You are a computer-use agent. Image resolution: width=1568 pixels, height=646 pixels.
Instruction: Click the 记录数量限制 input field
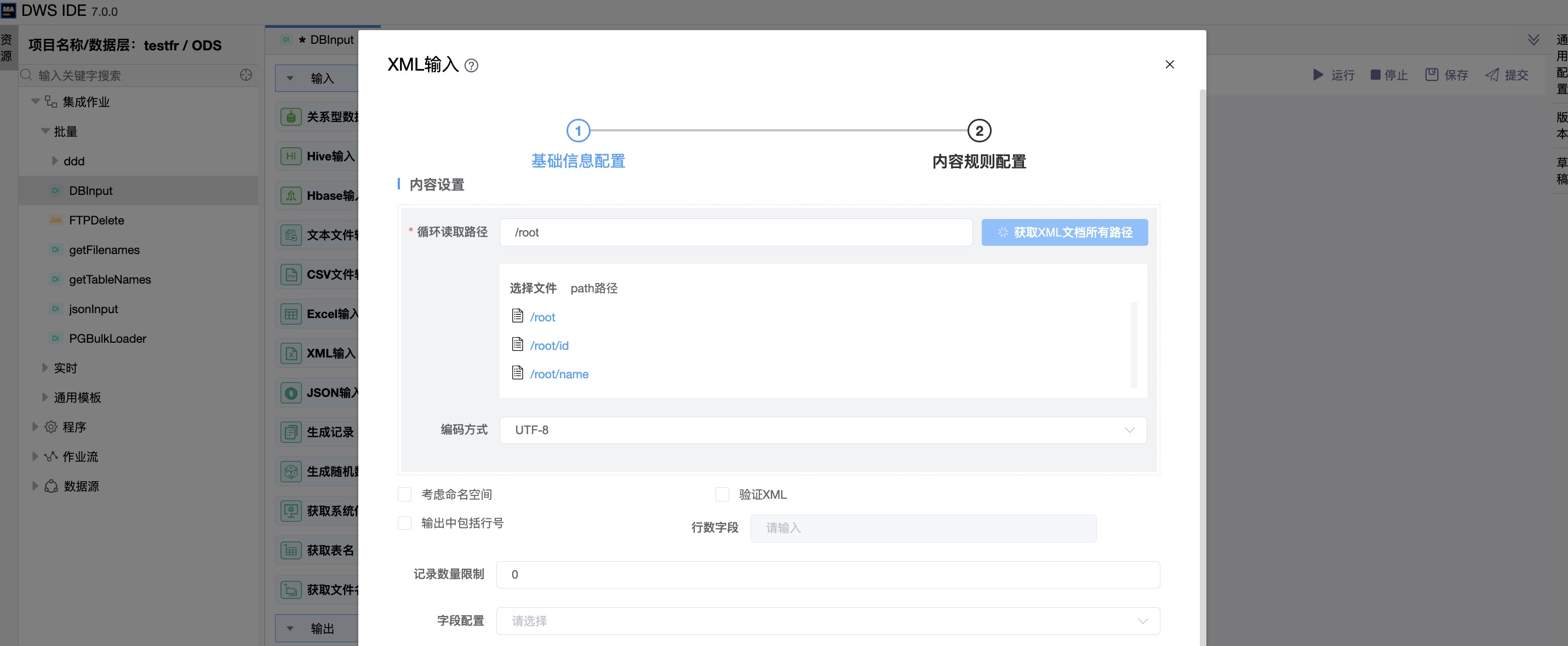pos(827,575)
